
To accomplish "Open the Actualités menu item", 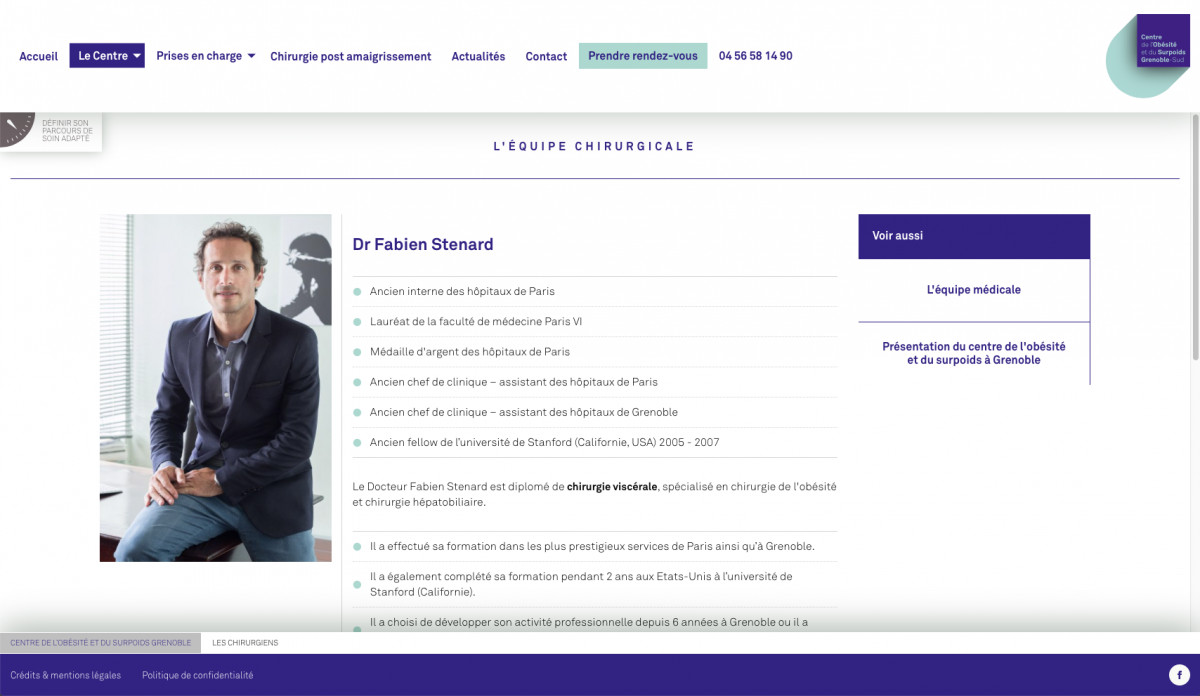I will (478, 57).
